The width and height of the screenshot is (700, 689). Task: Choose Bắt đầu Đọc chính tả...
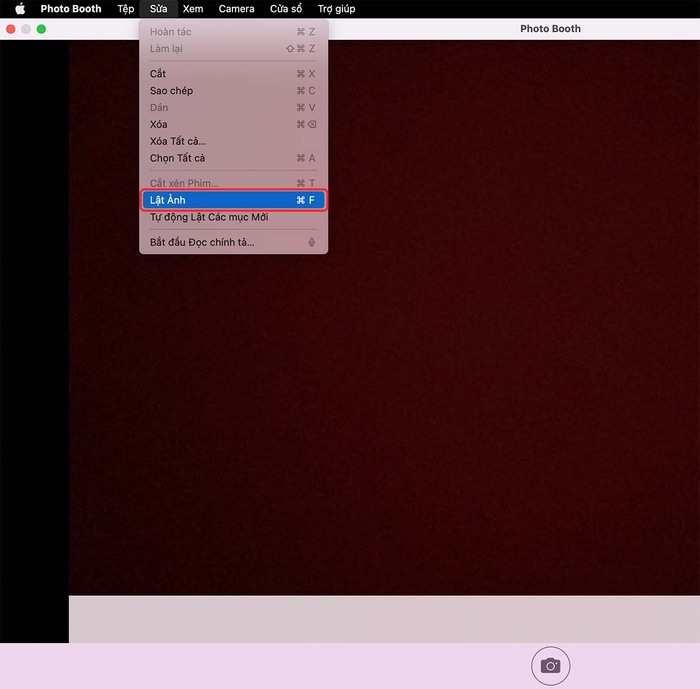(233, 242)
